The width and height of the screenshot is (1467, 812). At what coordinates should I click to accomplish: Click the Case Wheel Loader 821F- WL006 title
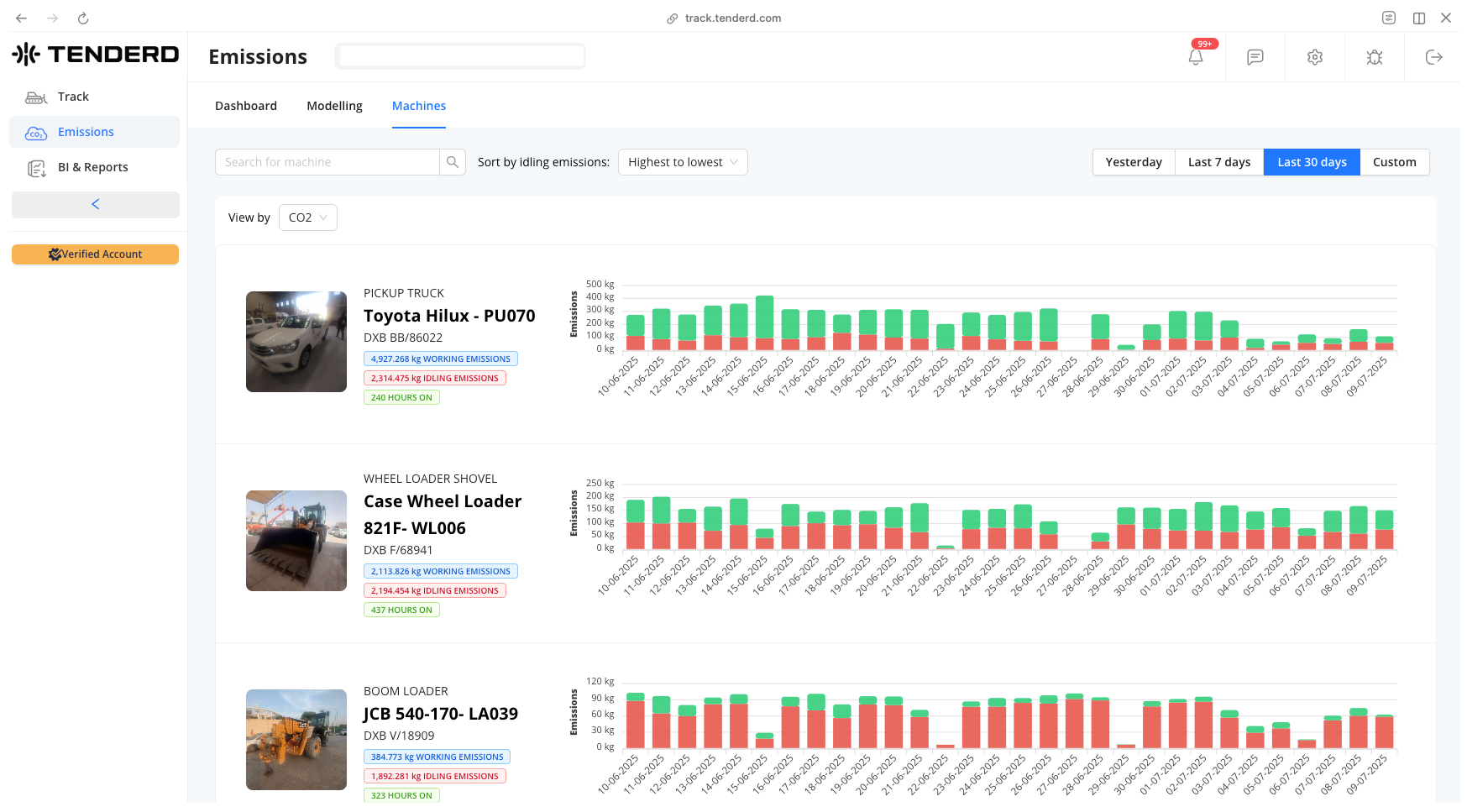click(443, 515)
